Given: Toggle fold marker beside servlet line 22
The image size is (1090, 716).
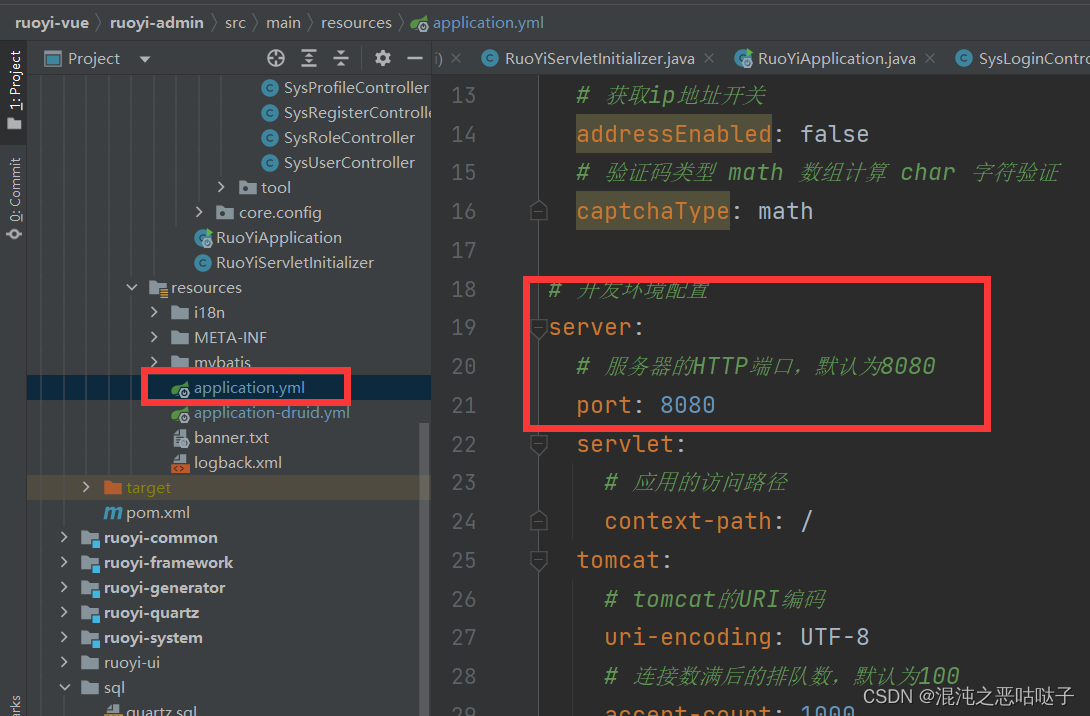Looking at the screenshot, I should pos(539,444).
